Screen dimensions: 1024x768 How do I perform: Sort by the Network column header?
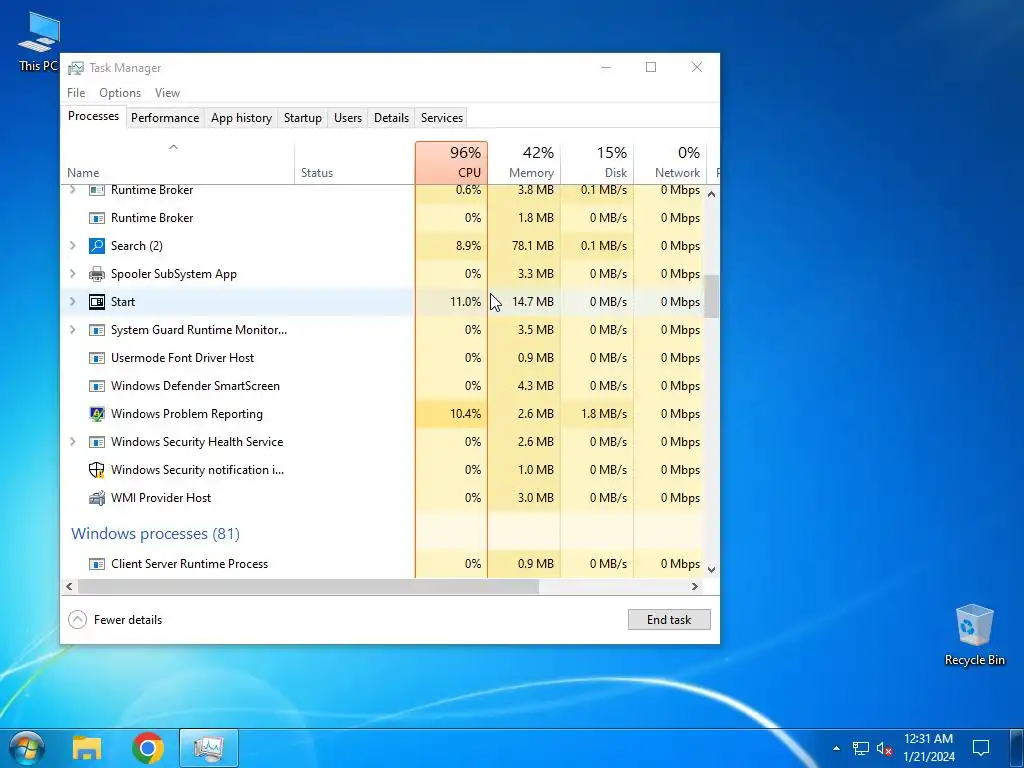point(670,163)
